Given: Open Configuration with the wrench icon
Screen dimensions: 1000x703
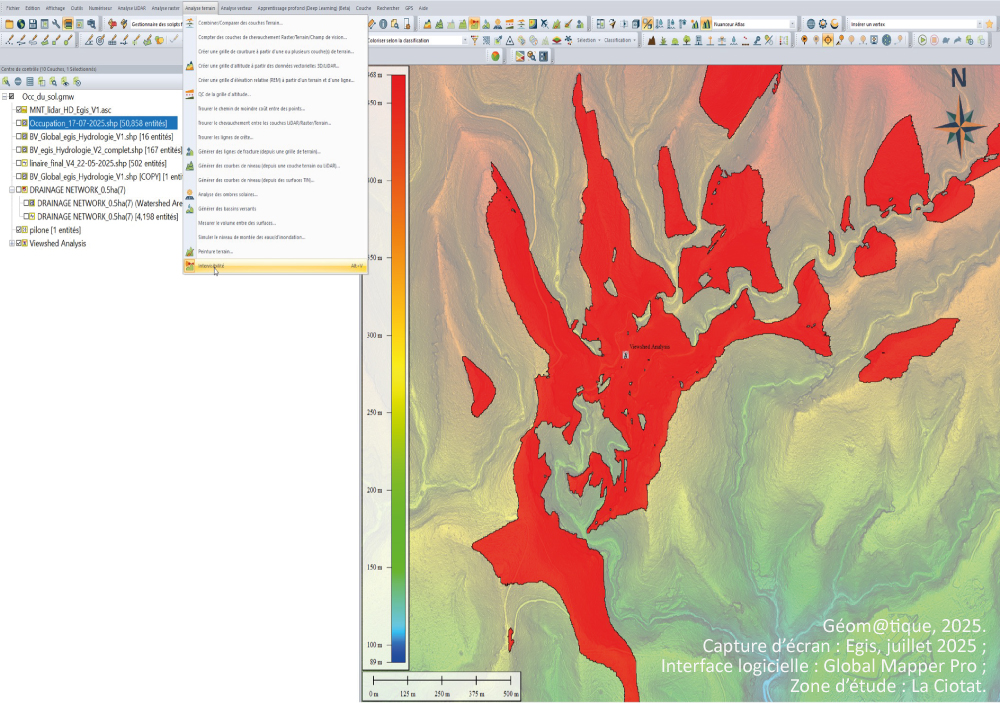Looking at the screenshot, I should pyautogui.click(x=56, y=23).
